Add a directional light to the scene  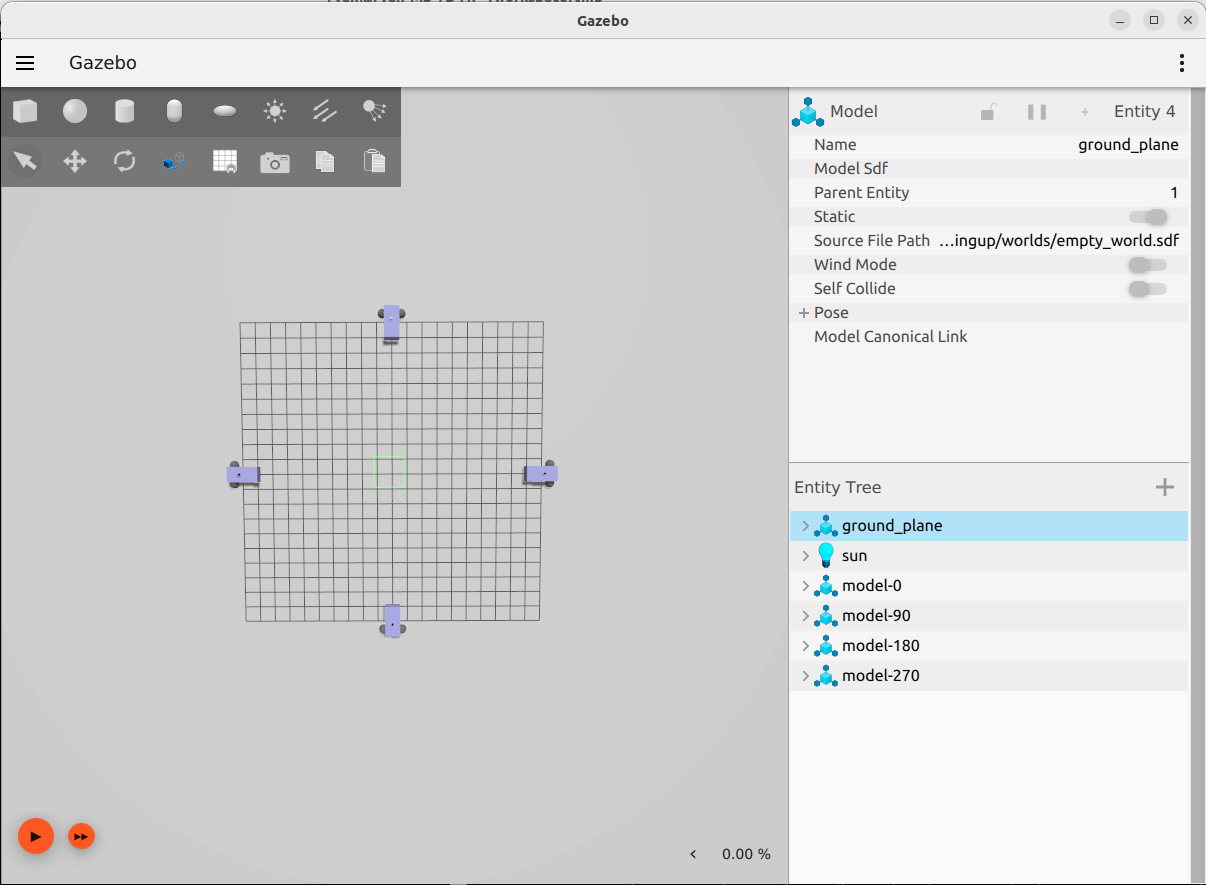point(325,111)
